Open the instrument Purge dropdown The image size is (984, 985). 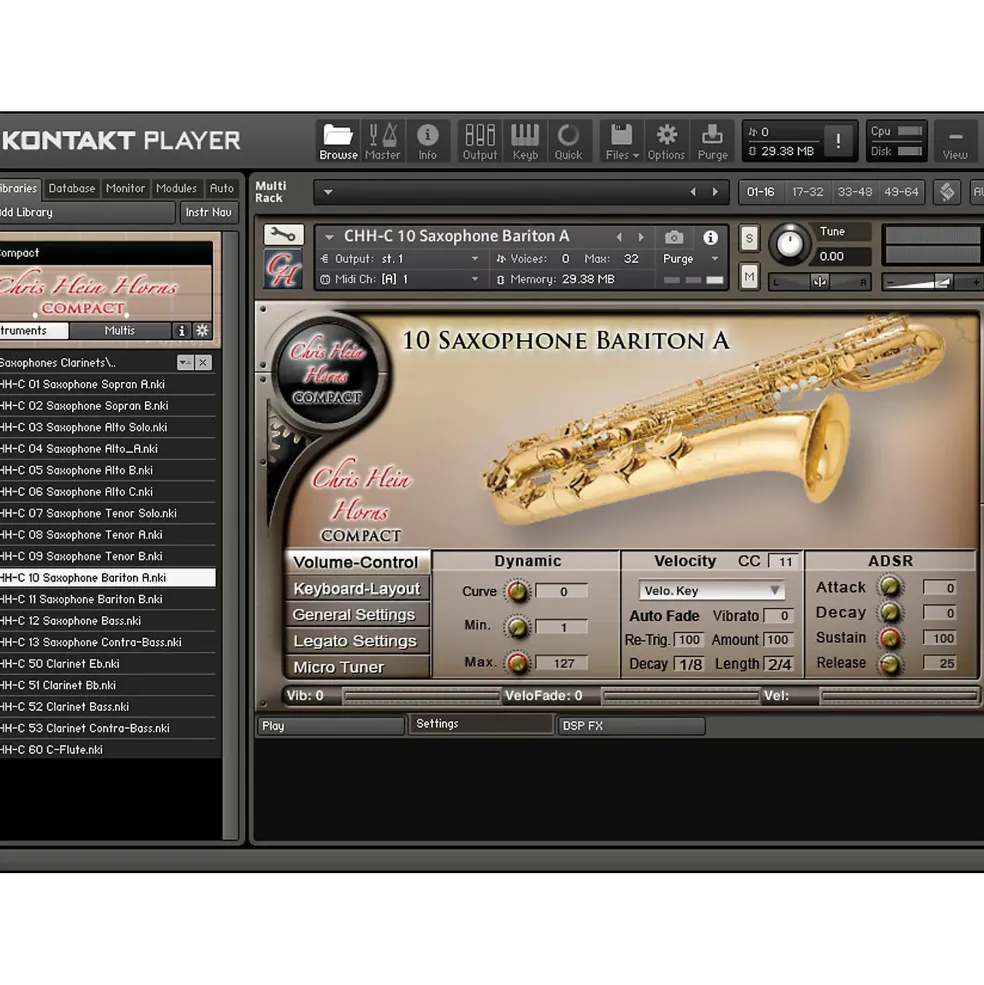click(714, 259)
